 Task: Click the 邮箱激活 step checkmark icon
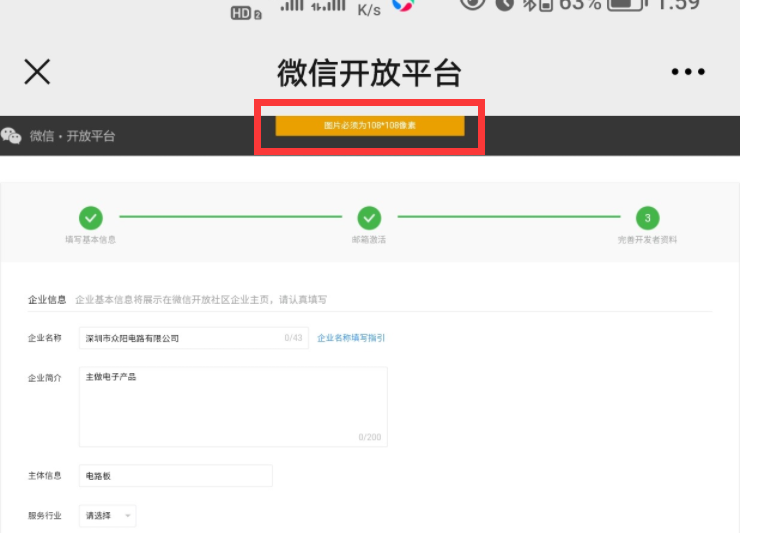pyautogui.click(x=369, y=218)
